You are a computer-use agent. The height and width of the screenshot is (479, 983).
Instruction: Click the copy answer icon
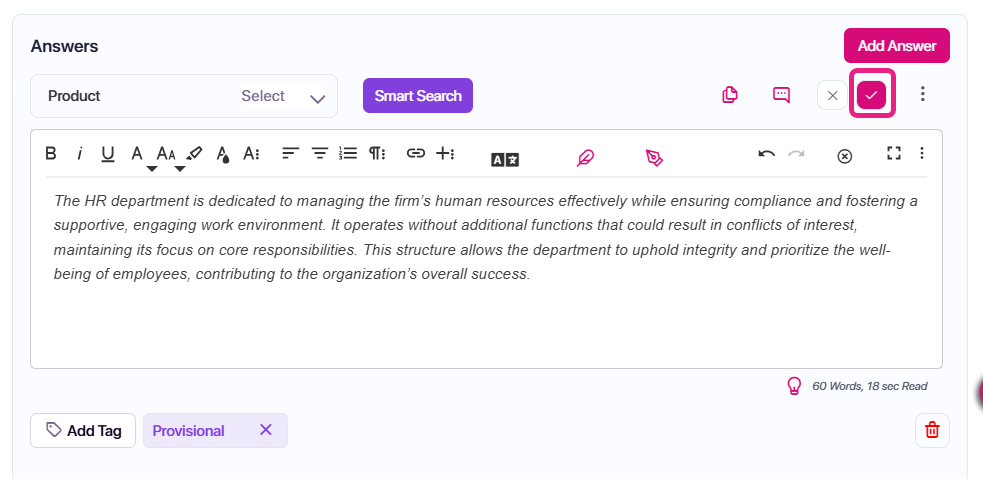click(x=730, y=95)
